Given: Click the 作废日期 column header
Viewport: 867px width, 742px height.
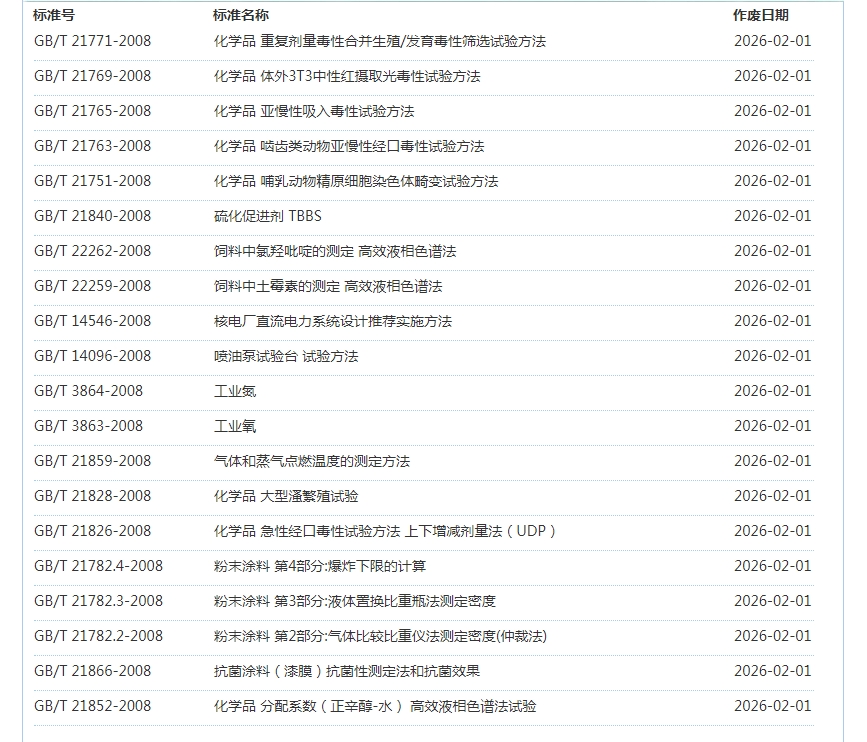Looking at the screenshot, I should 760,15.
